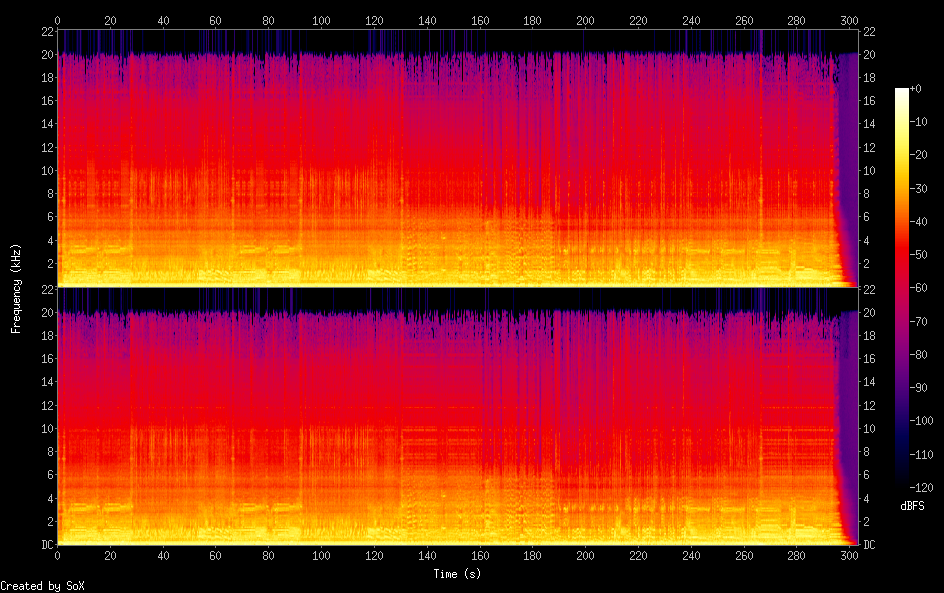Click '100' on the top time axis
The image size is (944, 593).
click(x=321, y=20)
